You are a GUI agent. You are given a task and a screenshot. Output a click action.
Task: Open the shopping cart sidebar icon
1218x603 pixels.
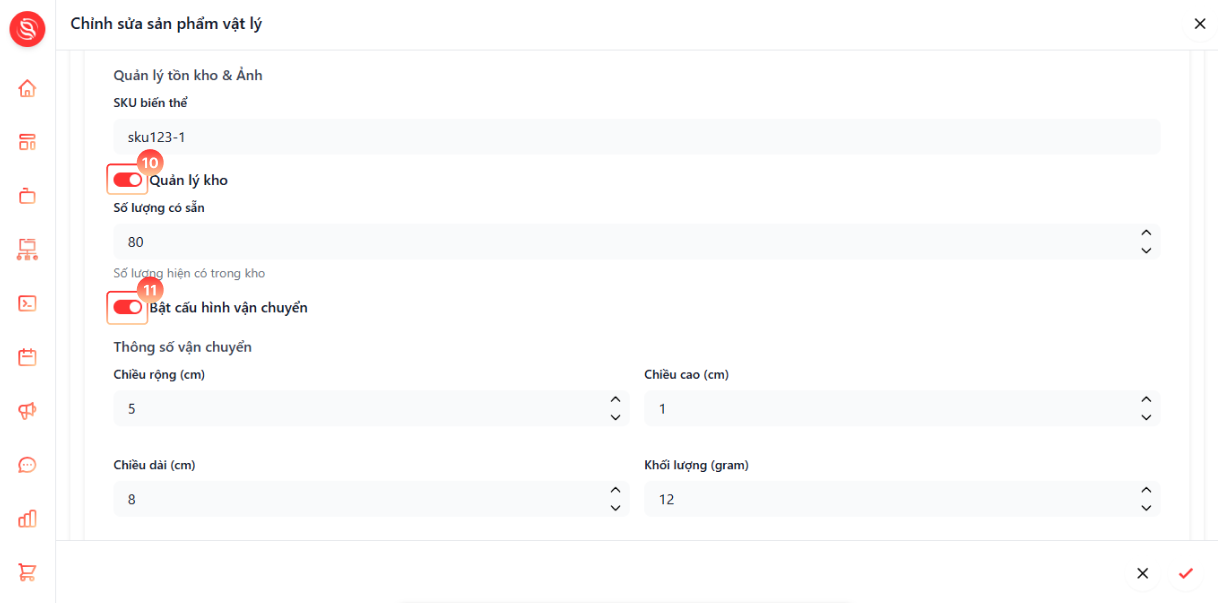point(27,572)
